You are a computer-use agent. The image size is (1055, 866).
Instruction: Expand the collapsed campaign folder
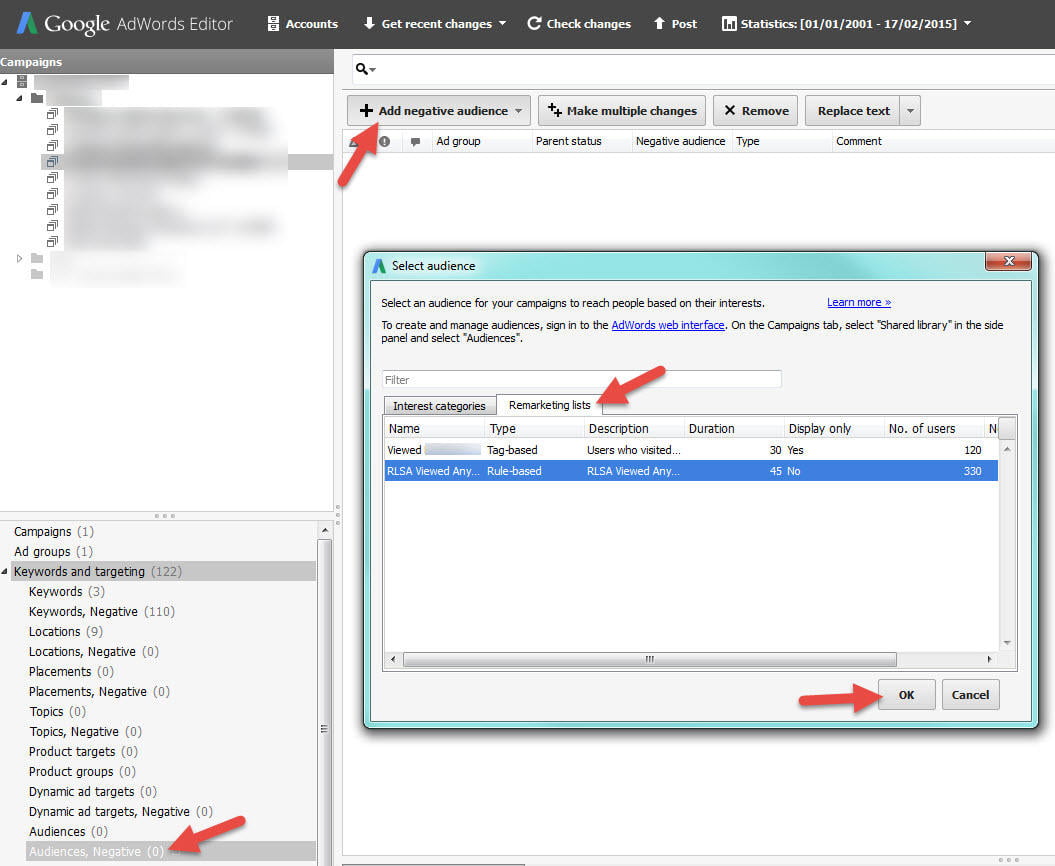(20, 258)
